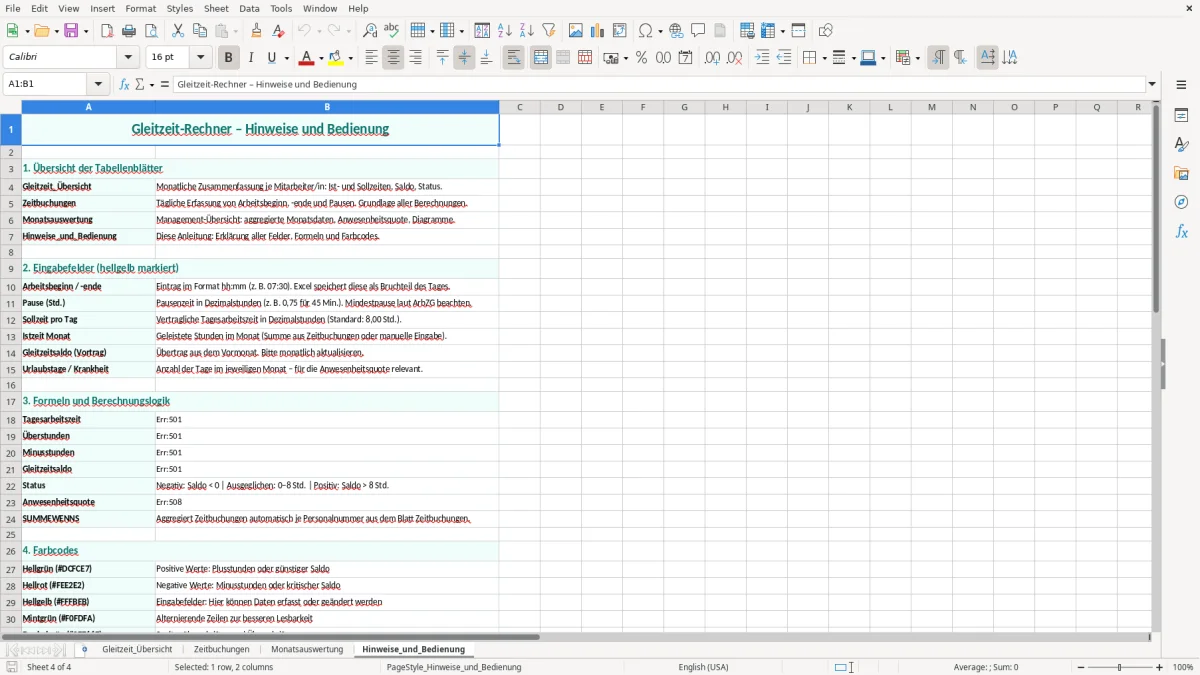The width and height of the screenshot is (1200, 675).
Task: Open the font size 16 pt dropdown
Action: click(x=201, y=58)
